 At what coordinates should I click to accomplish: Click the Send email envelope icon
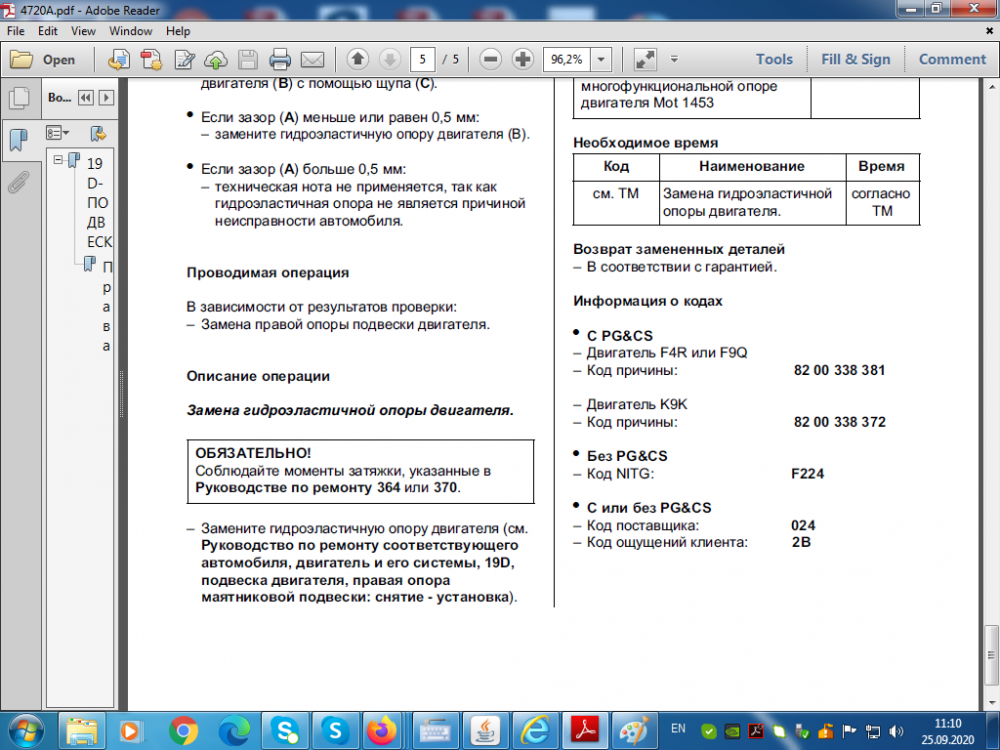pyautogui.click(x=312, y=59)
